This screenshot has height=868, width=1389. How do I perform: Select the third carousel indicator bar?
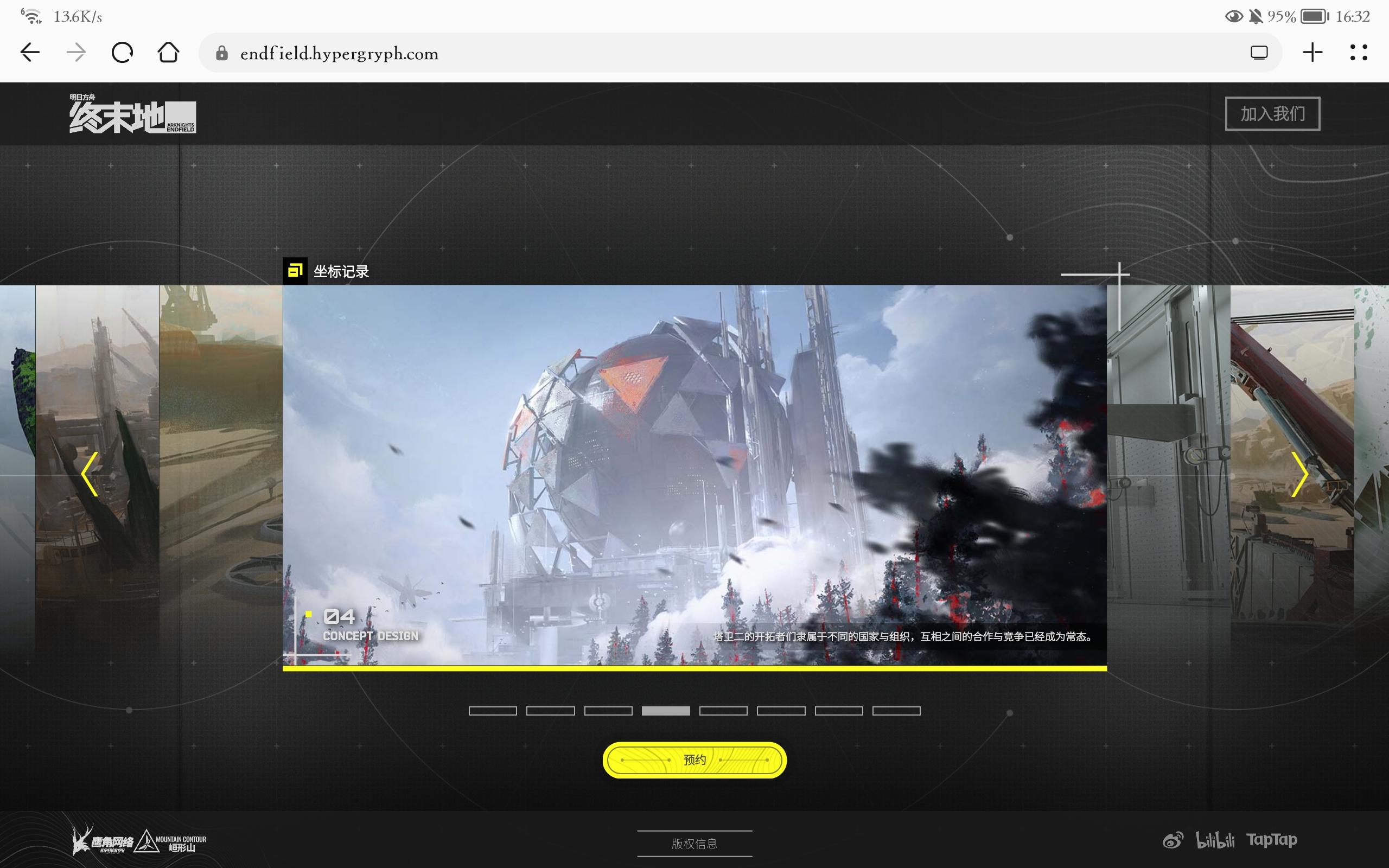(x=608, y=711)
